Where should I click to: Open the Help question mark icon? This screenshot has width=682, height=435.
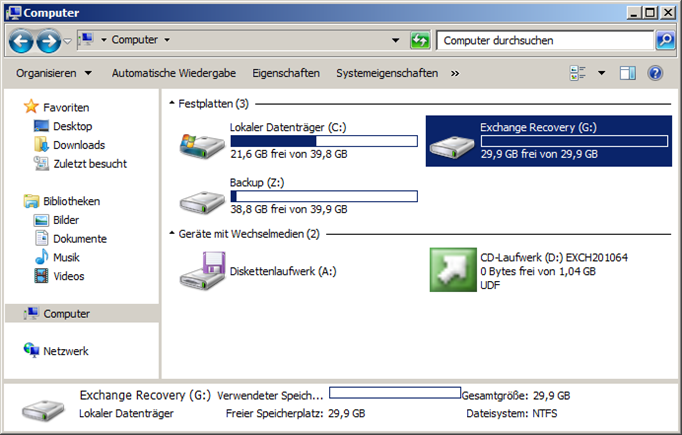656,73
